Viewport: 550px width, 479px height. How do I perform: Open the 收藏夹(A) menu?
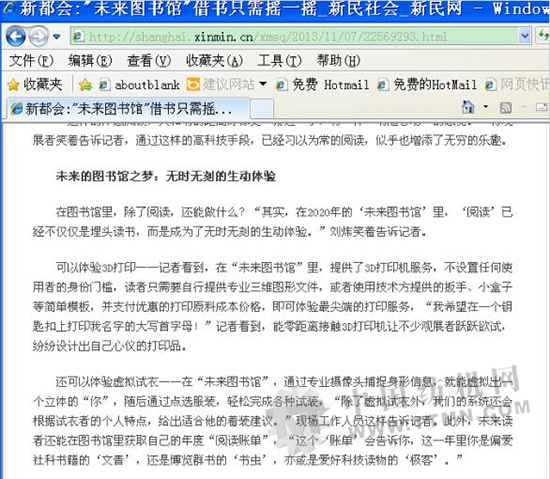(x=214, y=61)
